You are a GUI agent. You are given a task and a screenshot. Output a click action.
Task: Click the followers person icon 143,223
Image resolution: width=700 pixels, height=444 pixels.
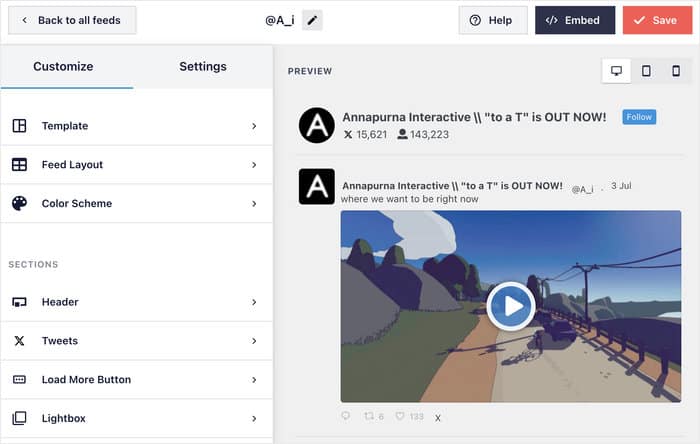[402, 134]
